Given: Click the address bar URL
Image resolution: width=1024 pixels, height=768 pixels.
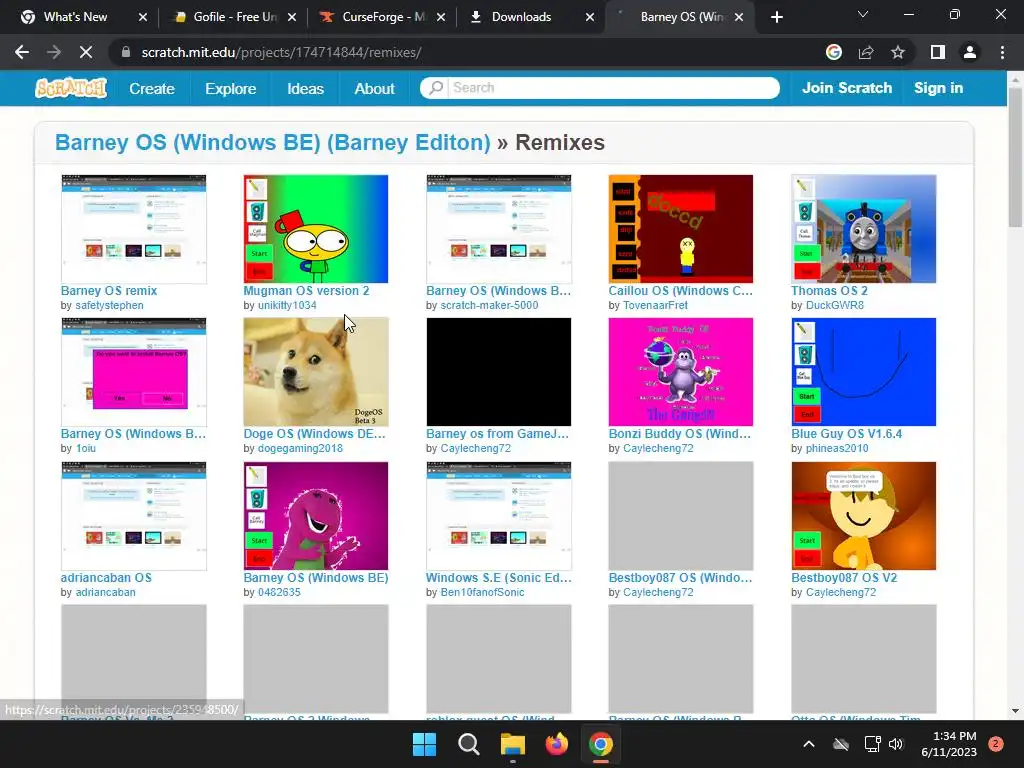Looking at the screenshot, I should pos(281,52).
